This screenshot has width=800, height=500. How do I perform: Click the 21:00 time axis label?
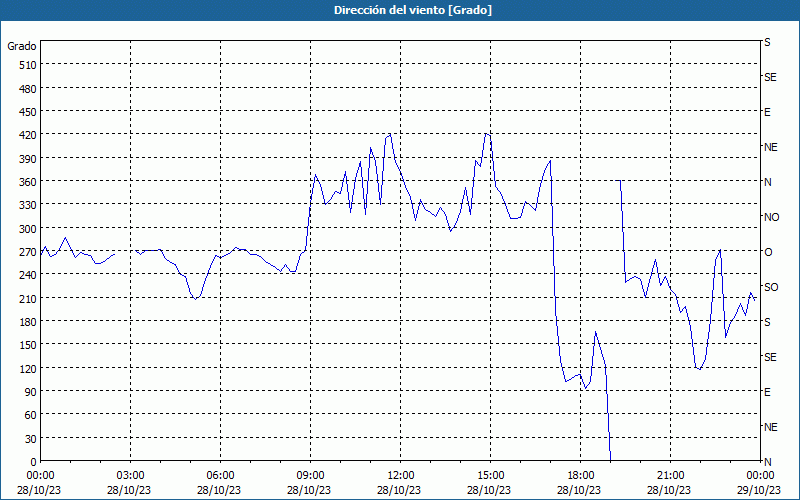coord(670,476)
